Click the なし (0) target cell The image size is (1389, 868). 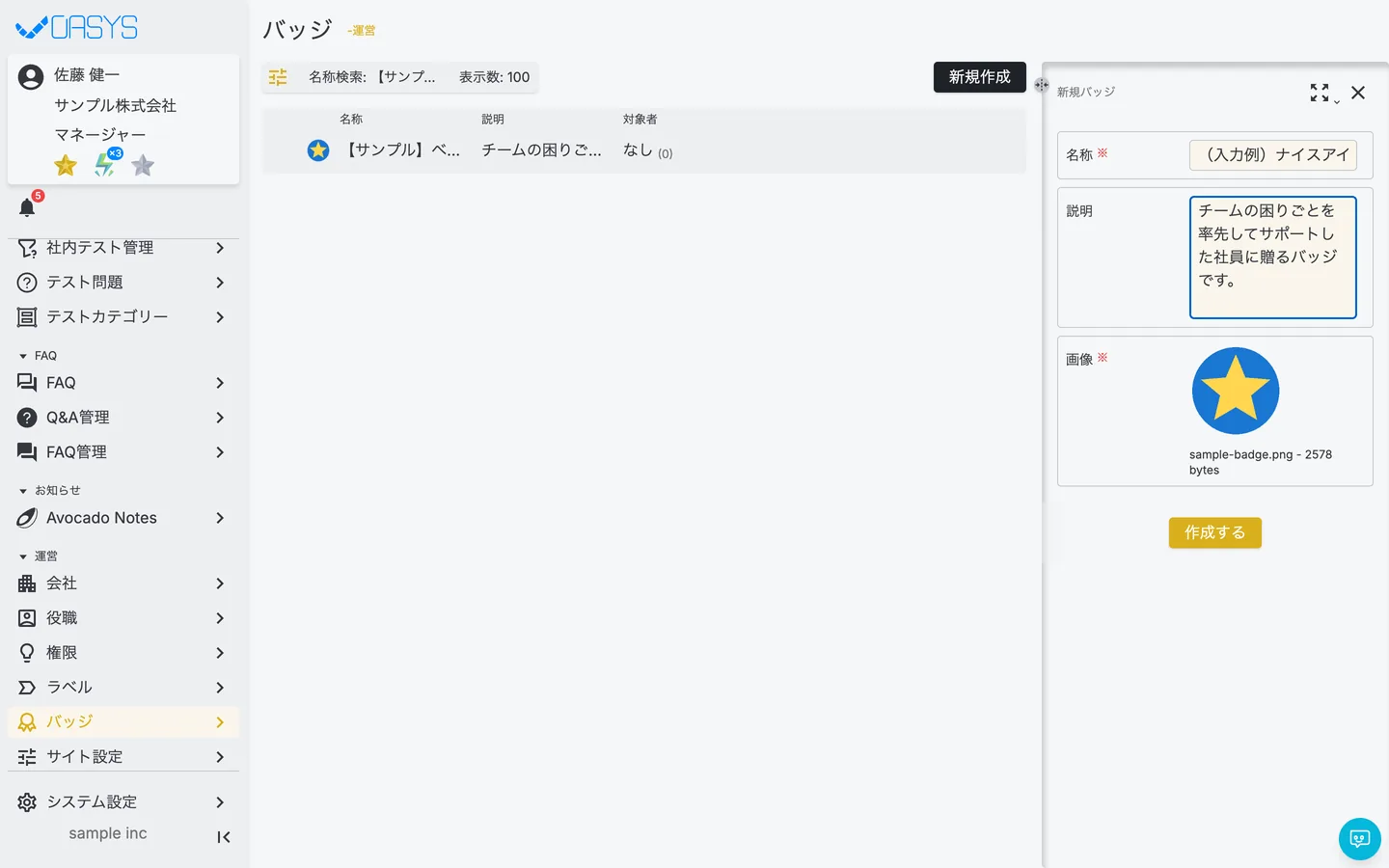tap(648, 150)
